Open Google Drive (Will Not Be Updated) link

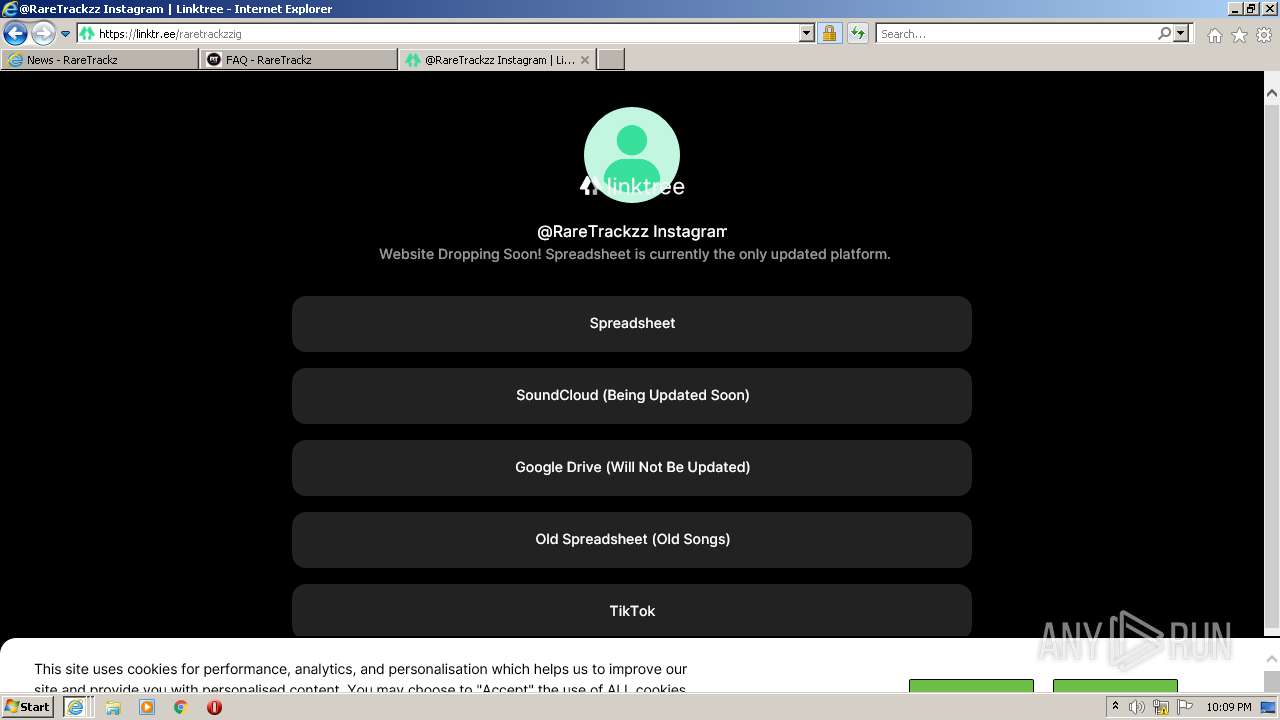pos(632,468)
